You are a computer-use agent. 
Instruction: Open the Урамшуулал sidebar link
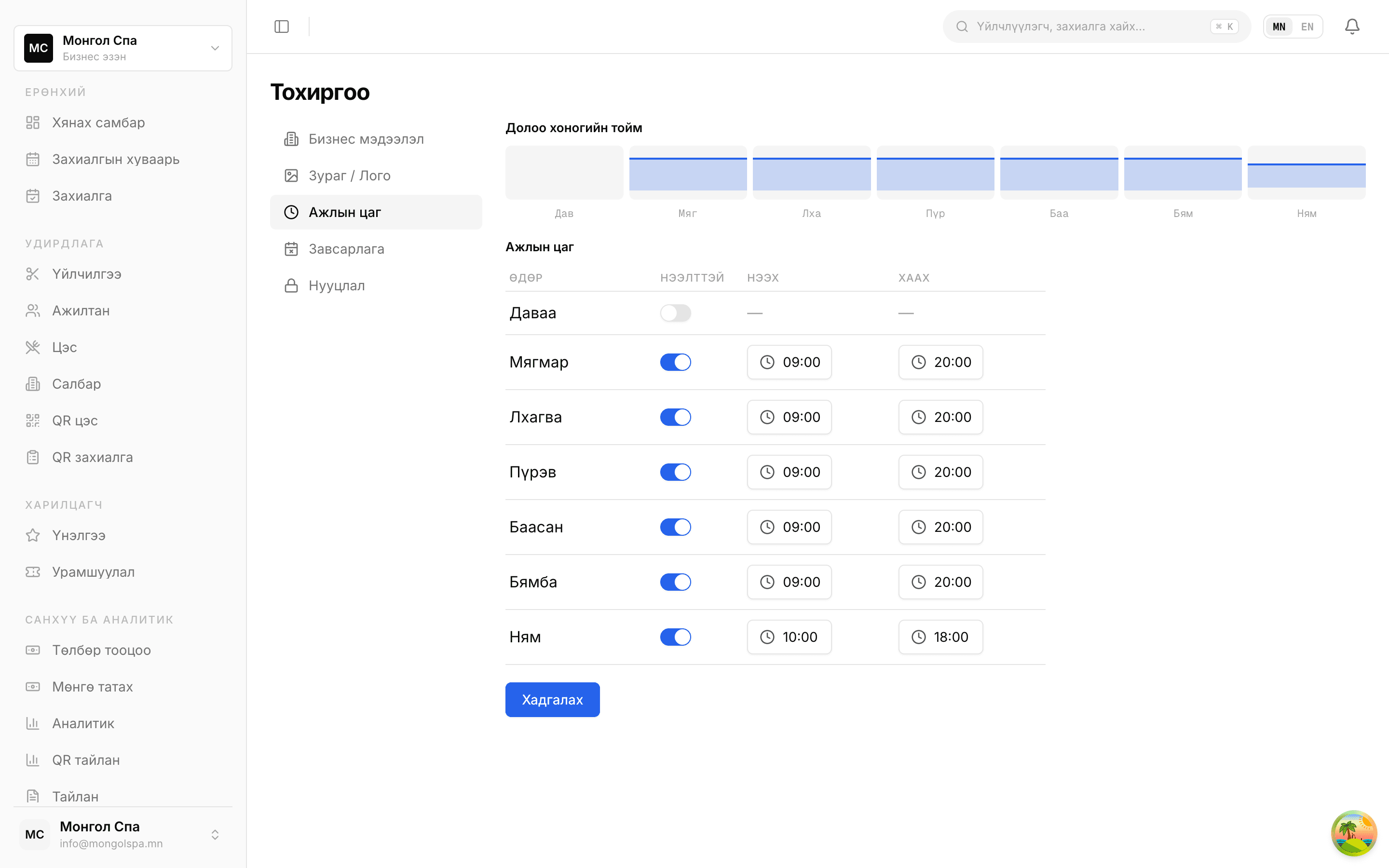click(x=123, y=572)
